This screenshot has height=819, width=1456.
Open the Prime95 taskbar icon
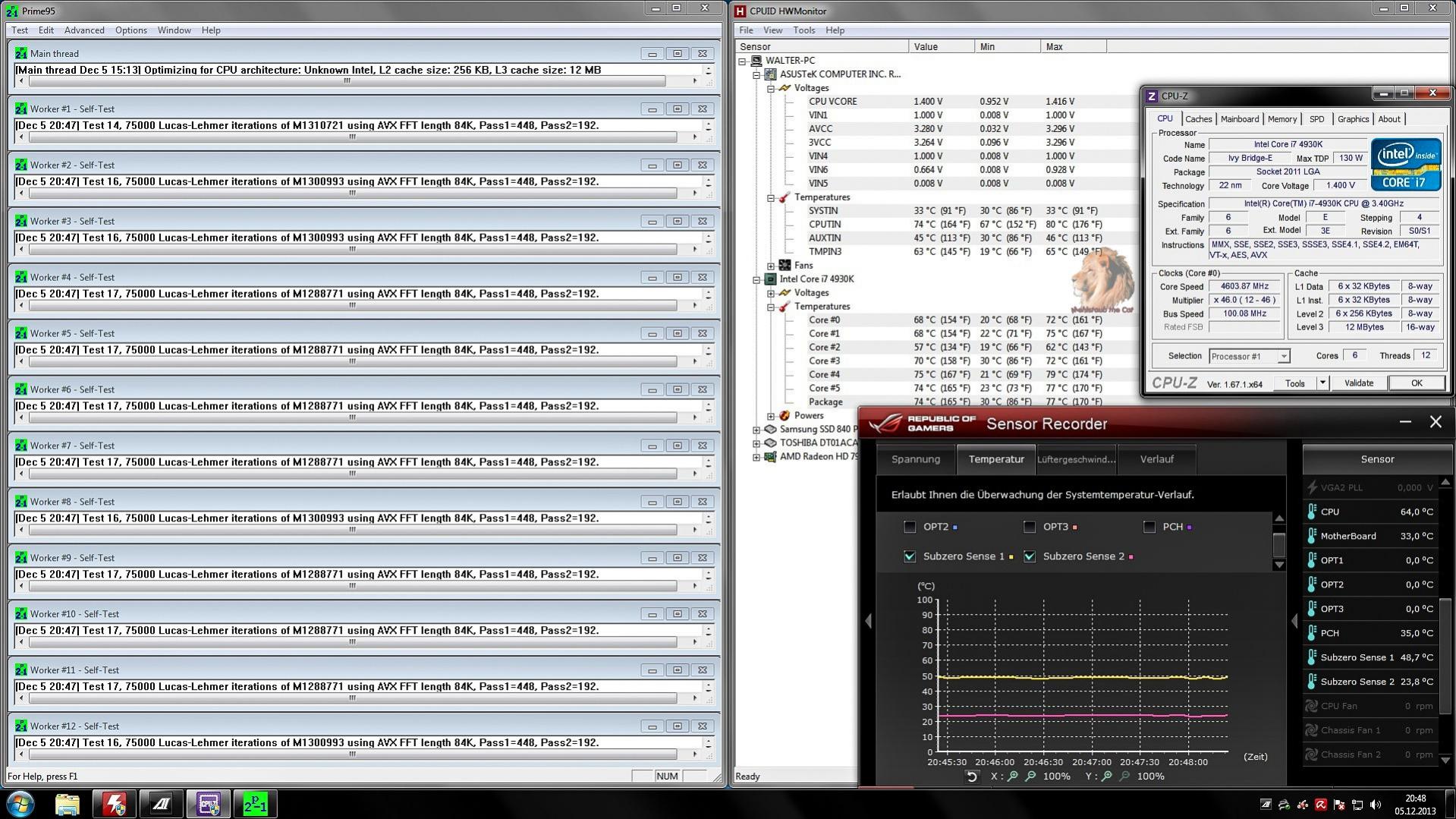point(255,804)
